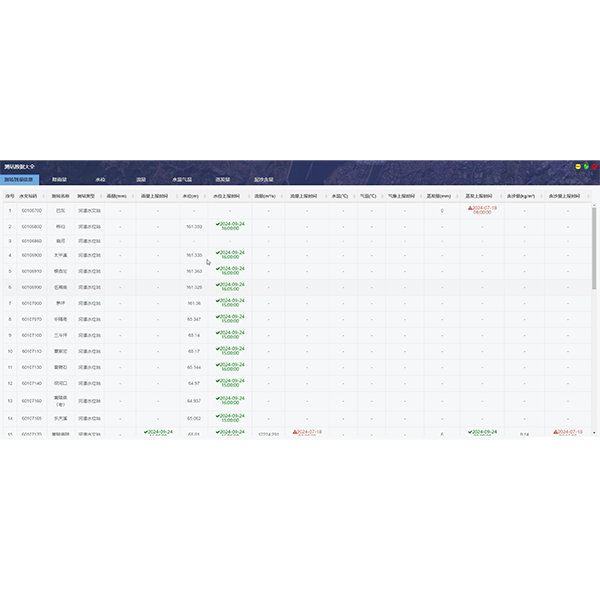This screenshot has width=600, height=600.
Task: Click water level value 65.062
Action: [194, 419]
